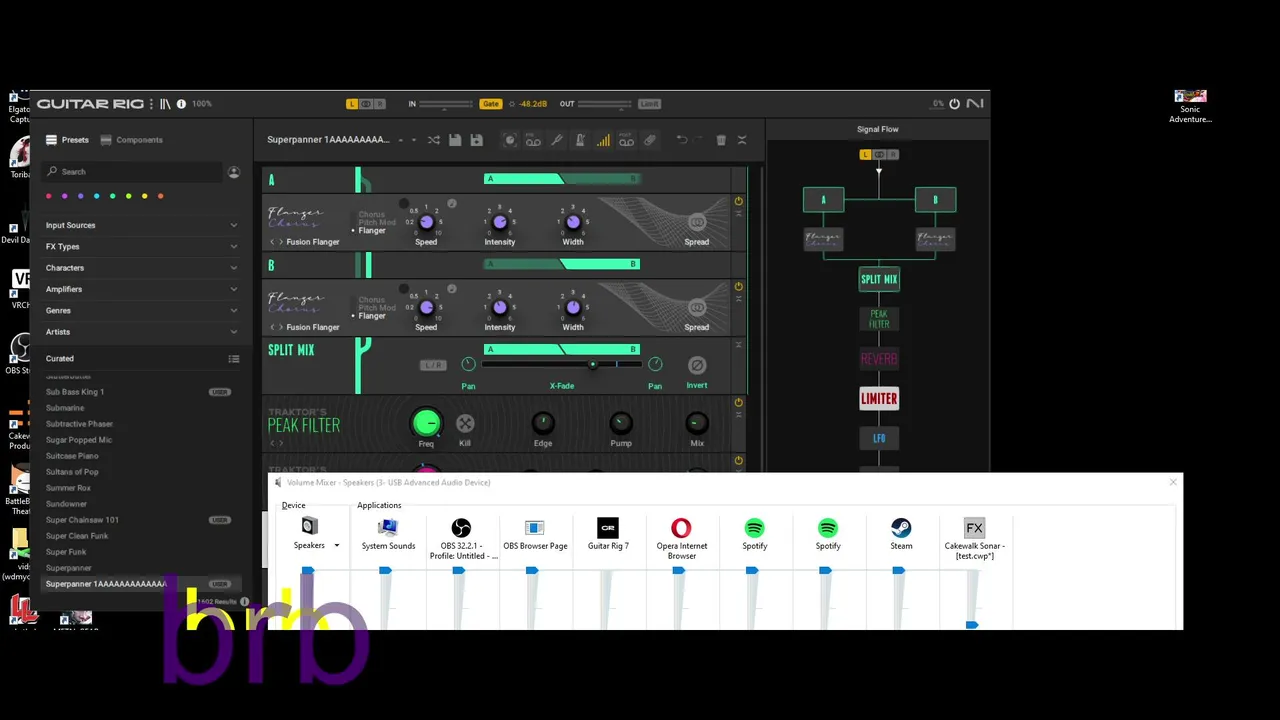The height and width of the screenshot is (720, 1280).
Task: Click the Invert phase icon in Split Mix
Action: point(697,365)
